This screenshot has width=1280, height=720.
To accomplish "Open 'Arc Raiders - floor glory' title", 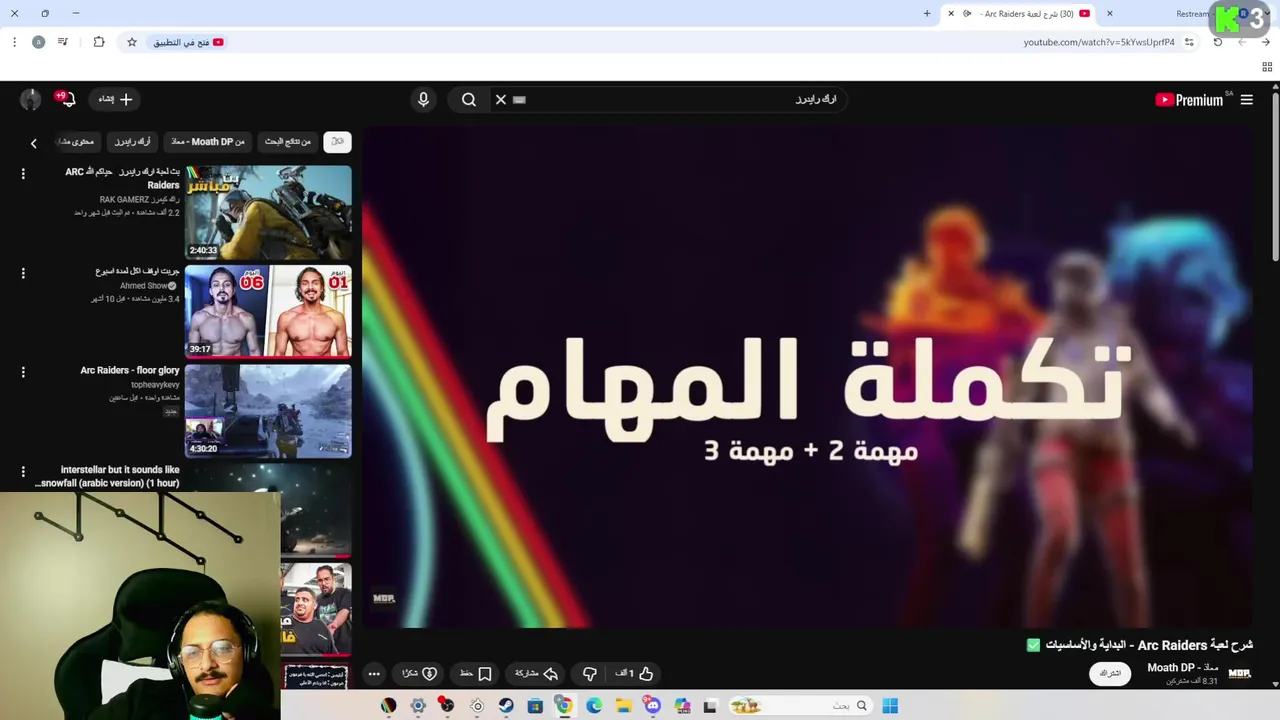I will point(130,370).
